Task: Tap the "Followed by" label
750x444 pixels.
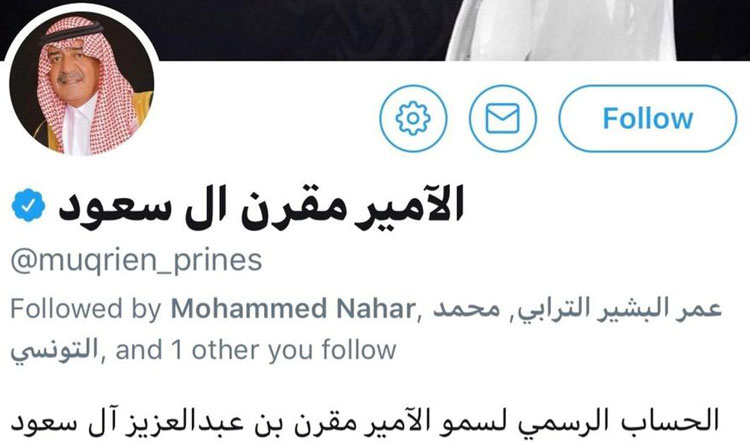Action: pos(86,309)
